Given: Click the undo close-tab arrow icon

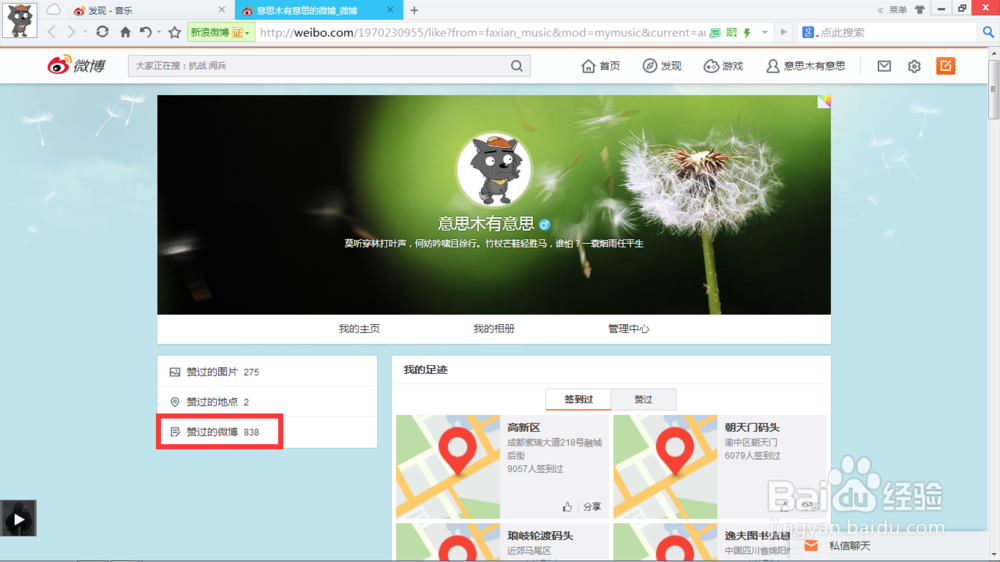Looking at the screenshot, I should pyautogui.click(x=145, y=32).
